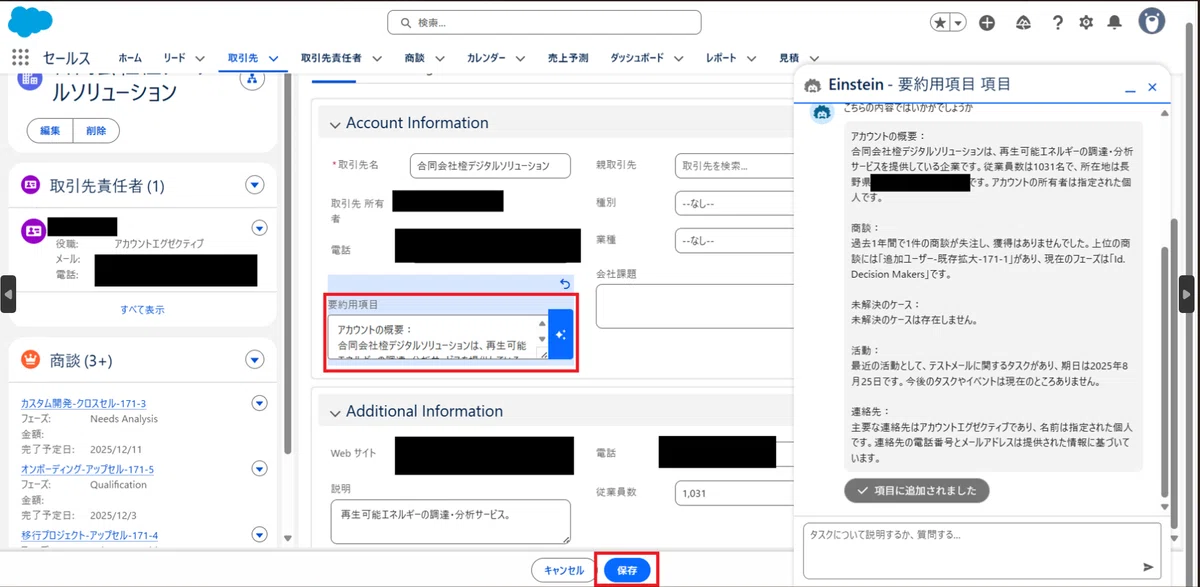
Task: Click the 保存 button
Action: pyautogui.click(x=627, y=570)
